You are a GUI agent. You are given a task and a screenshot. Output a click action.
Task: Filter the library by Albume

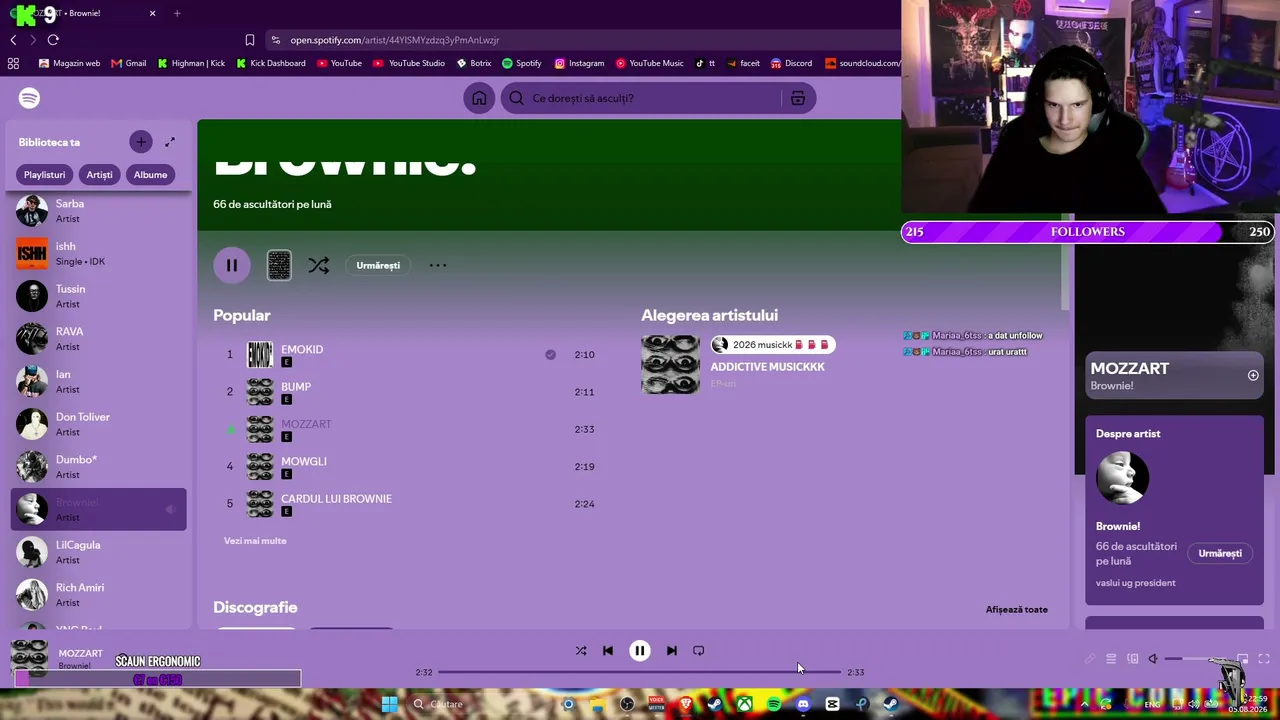[x=150, y=175]
